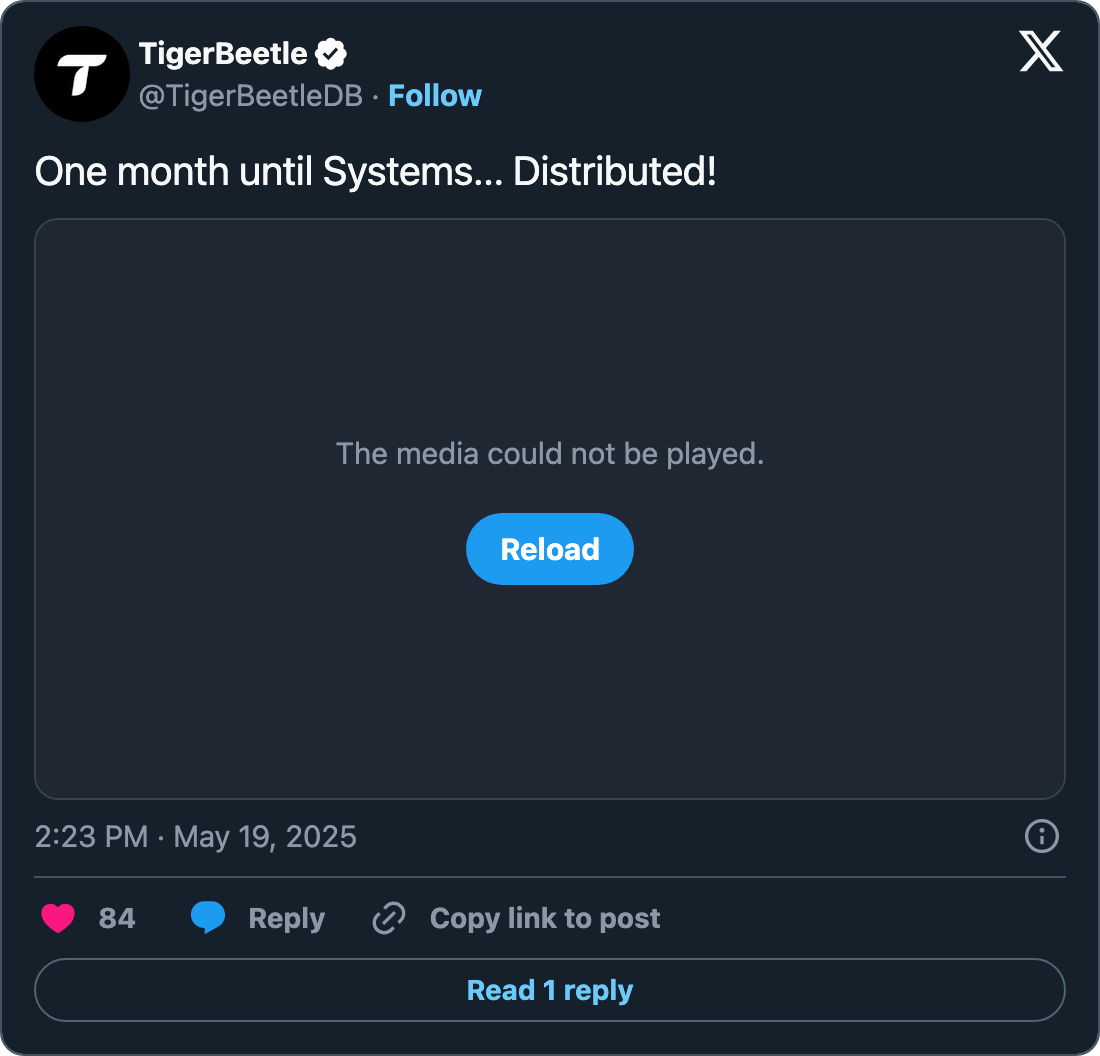
Task: Like the post with the heart icon
Action: pyautogui.click(x=58, y=918)
